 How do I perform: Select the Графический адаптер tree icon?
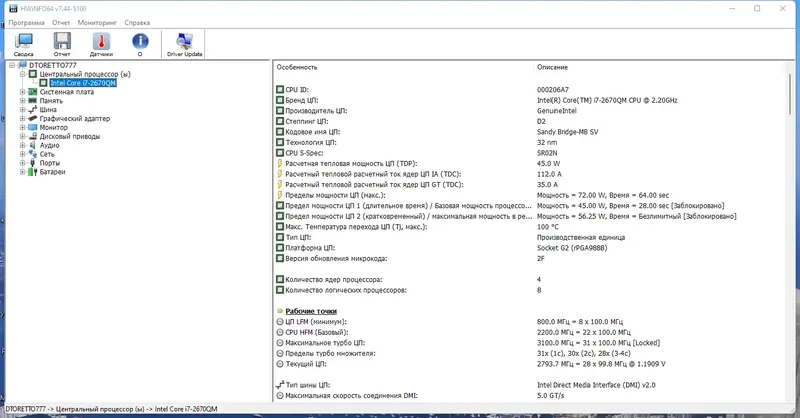33,118
